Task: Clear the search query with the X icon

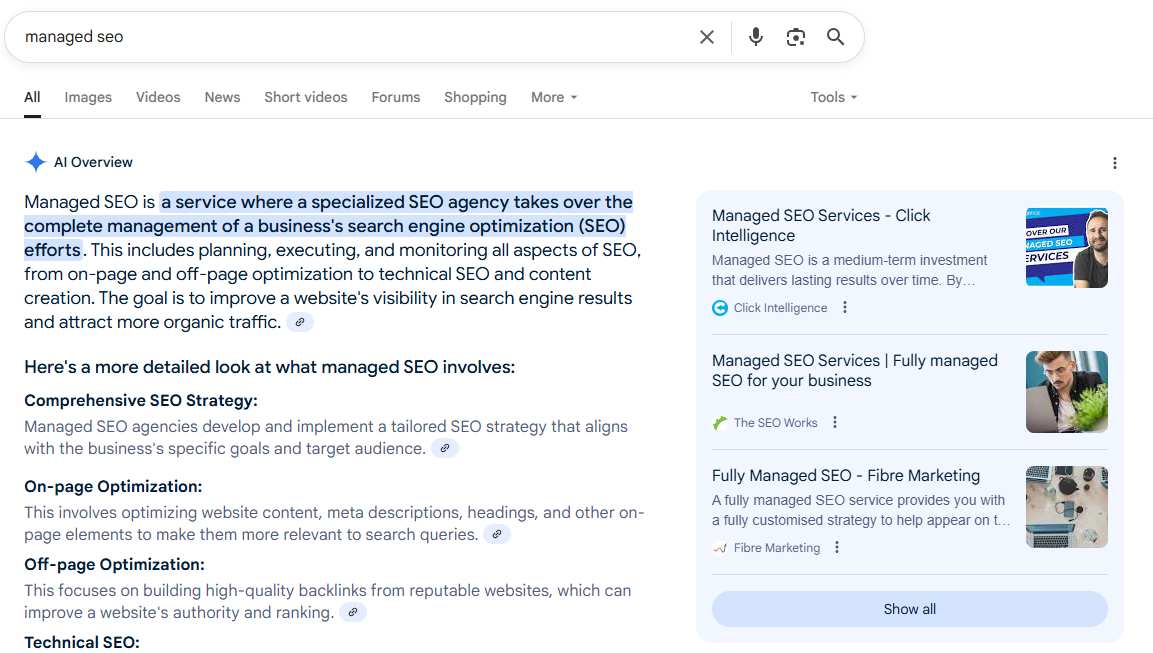Action: click(706, 36)
